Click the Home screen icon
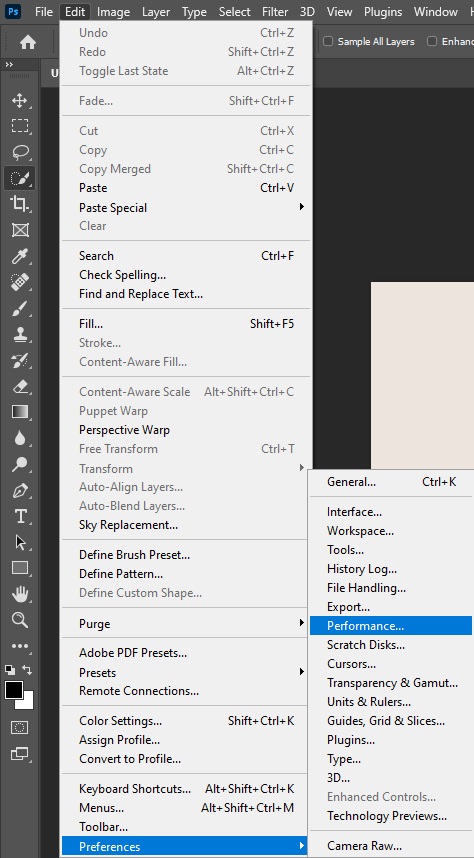The image size is (474, 858). 27,42
